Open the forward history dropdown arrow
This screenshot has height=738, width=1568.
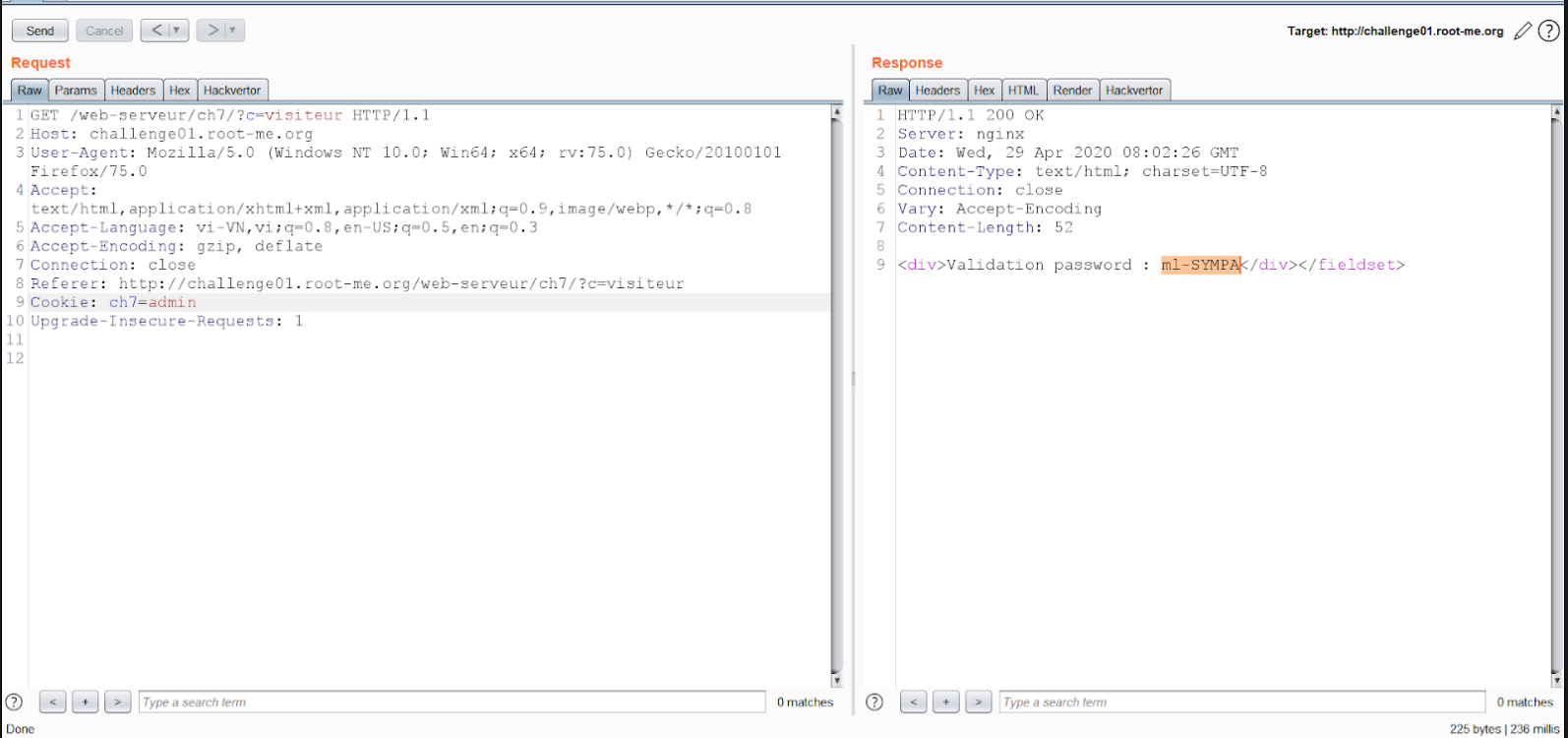(x=235, y=31)
